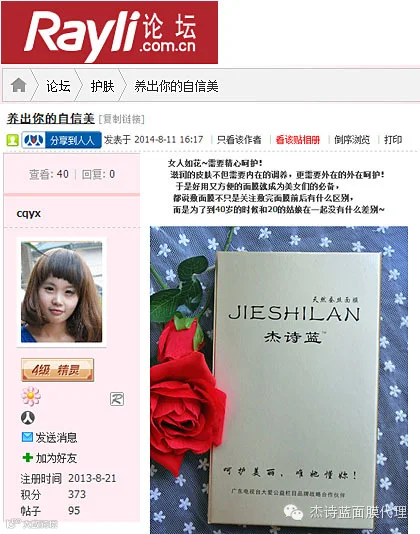Click the envelope send message icon
Image resolution: width=420 pixels, height=534 pixels.
pyautogui.click(x=27, y=437)
